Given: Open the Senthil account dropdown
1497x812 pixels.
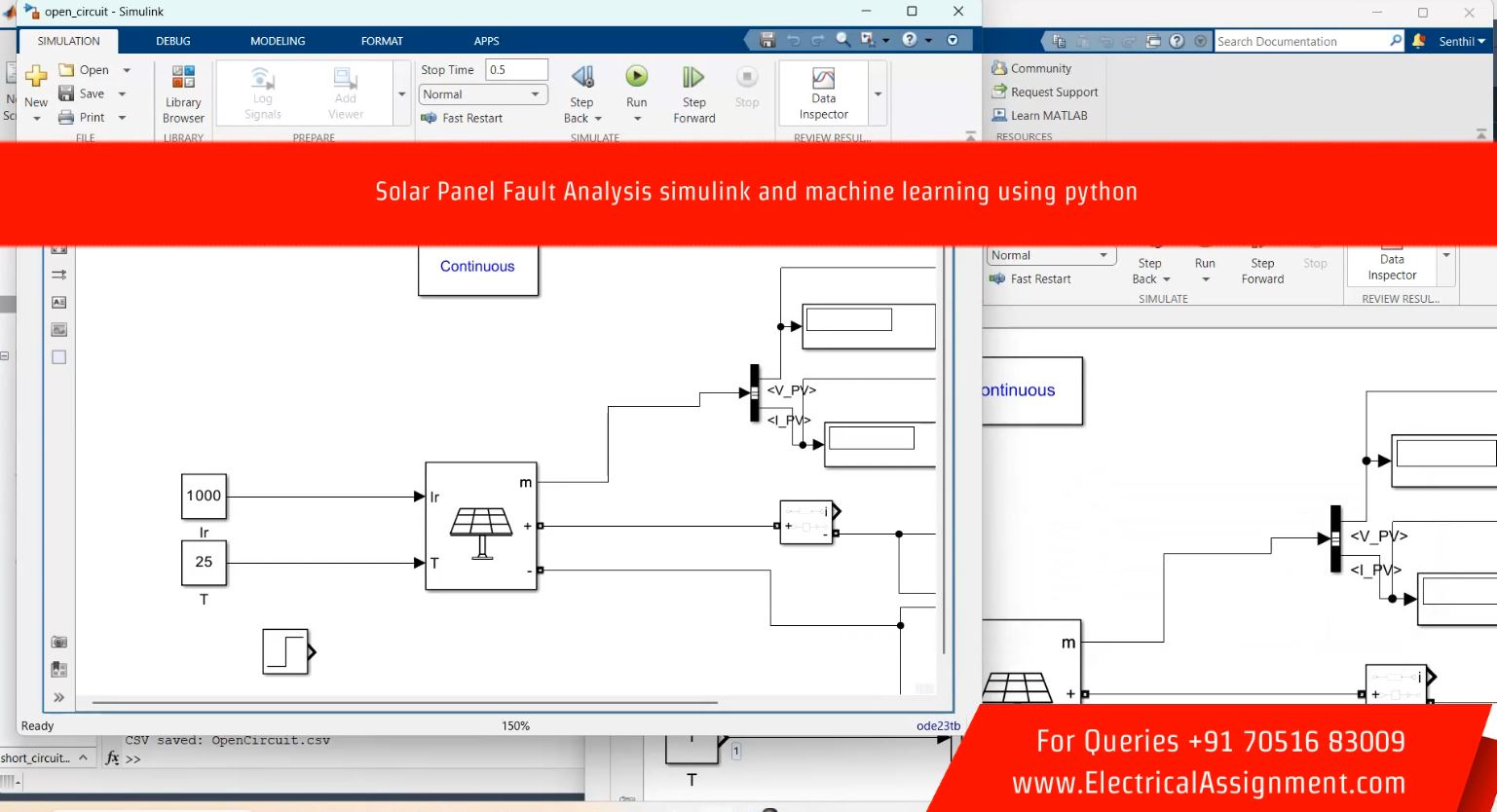Looking at the screenshot, I should click(x=1462, y=41).
